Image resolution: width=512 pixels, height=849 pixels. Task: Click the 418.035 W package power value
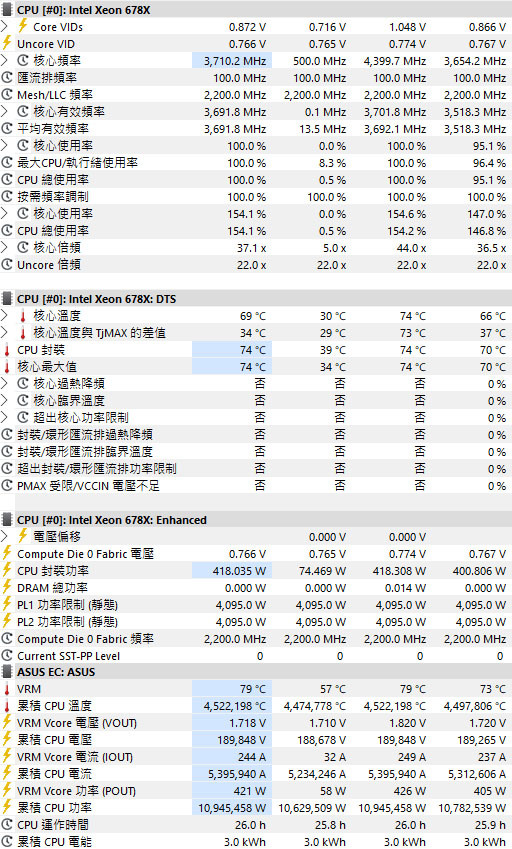(x=240, y=571)
